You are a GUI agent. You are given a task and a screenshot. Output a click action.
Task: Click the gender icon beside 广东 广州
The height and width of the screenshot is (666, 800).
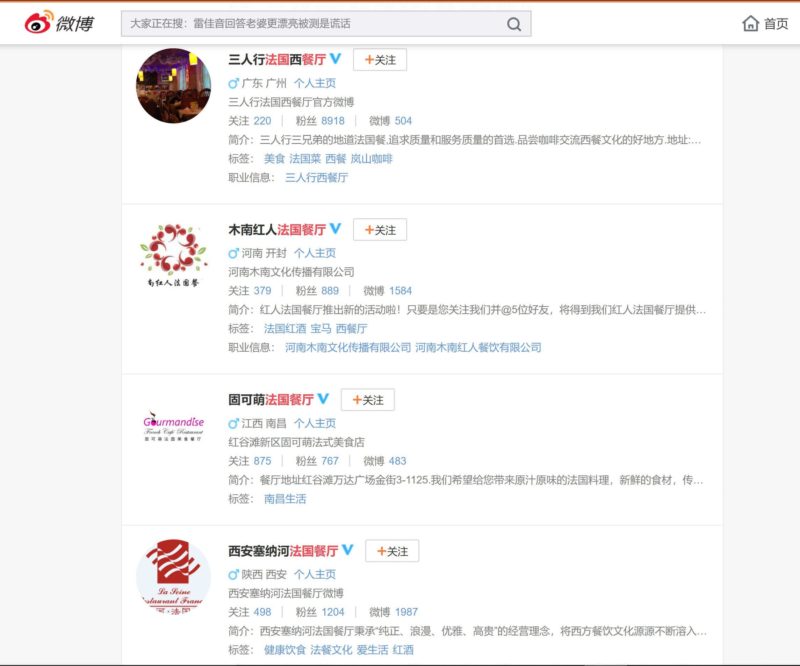click(233, 83)
